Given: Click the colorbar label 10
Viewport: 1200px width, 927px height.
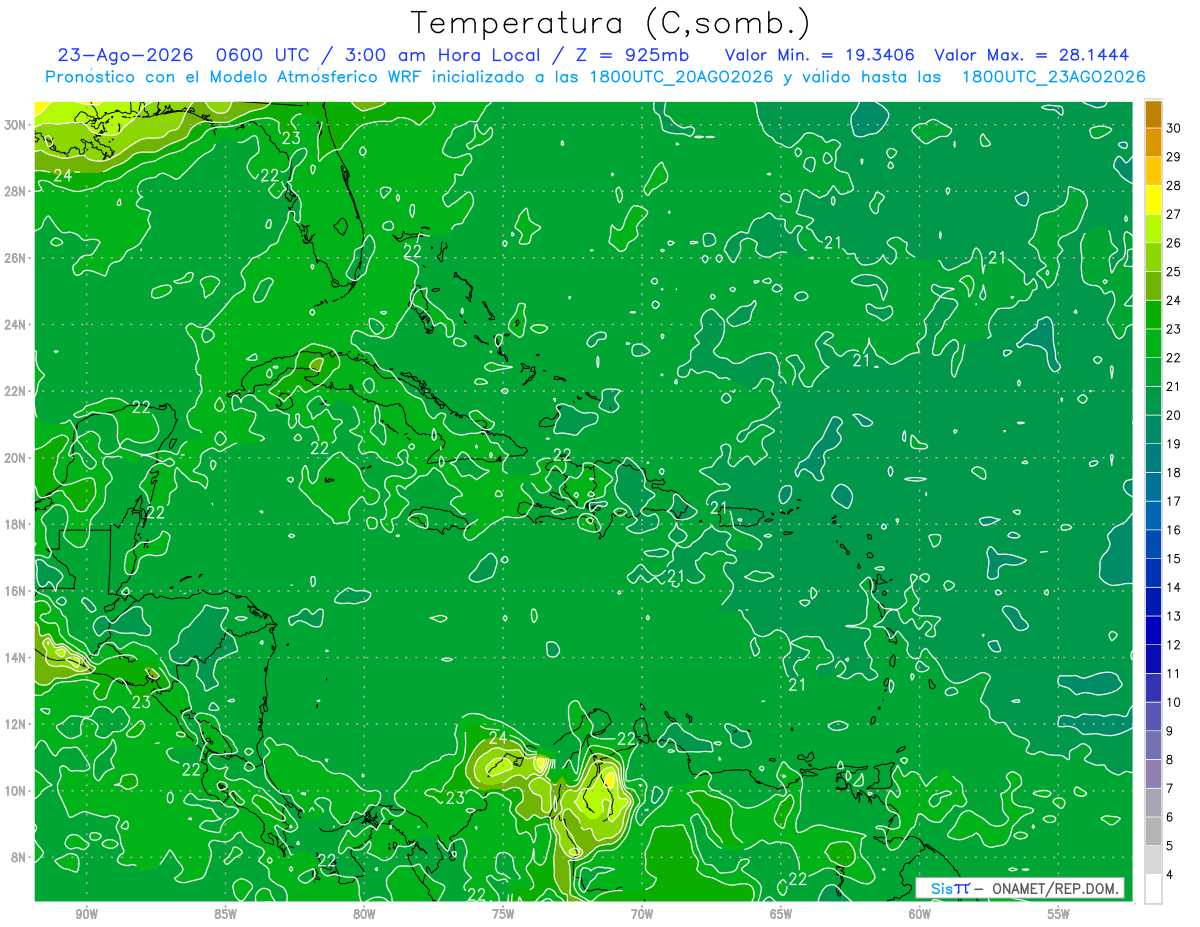Looking at the screenshot, I should [1175, 702].
